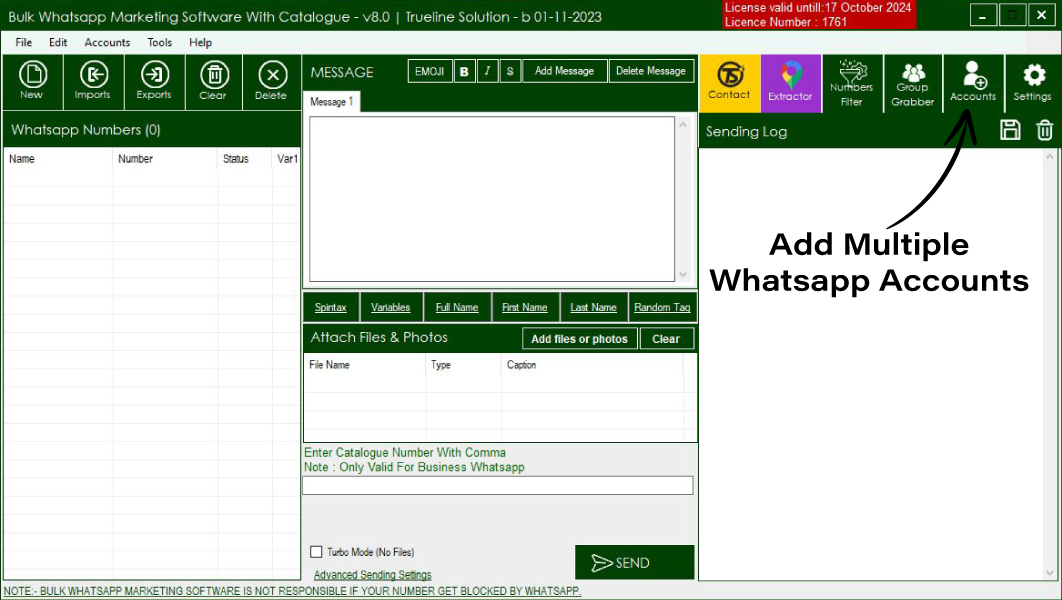1062x600 pixels.
Task: Click message box scrollbar down arrow
Action: (x=683, y=274)
